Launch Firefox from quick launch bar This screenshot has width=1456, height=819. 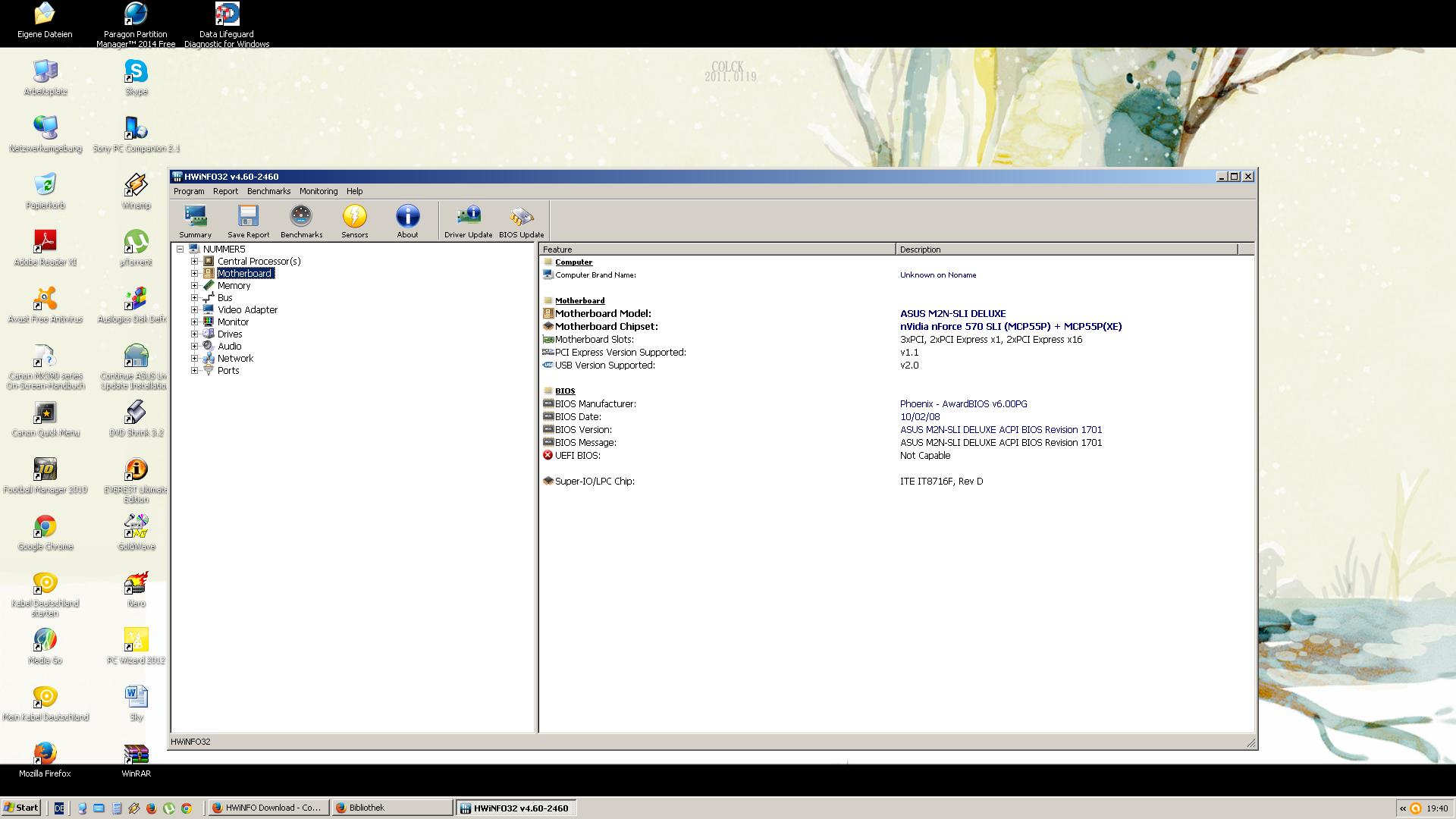tap(151, 808)
